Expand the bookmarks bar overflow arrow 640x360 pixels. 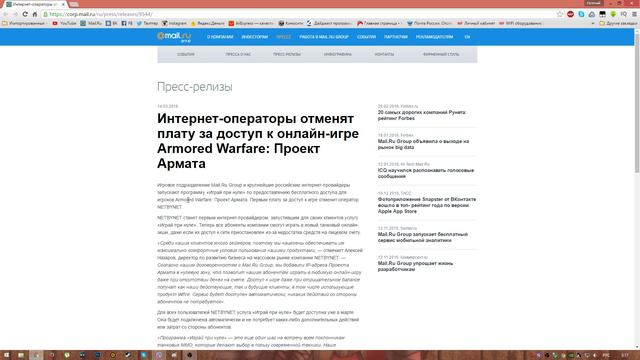coord(593,23)
